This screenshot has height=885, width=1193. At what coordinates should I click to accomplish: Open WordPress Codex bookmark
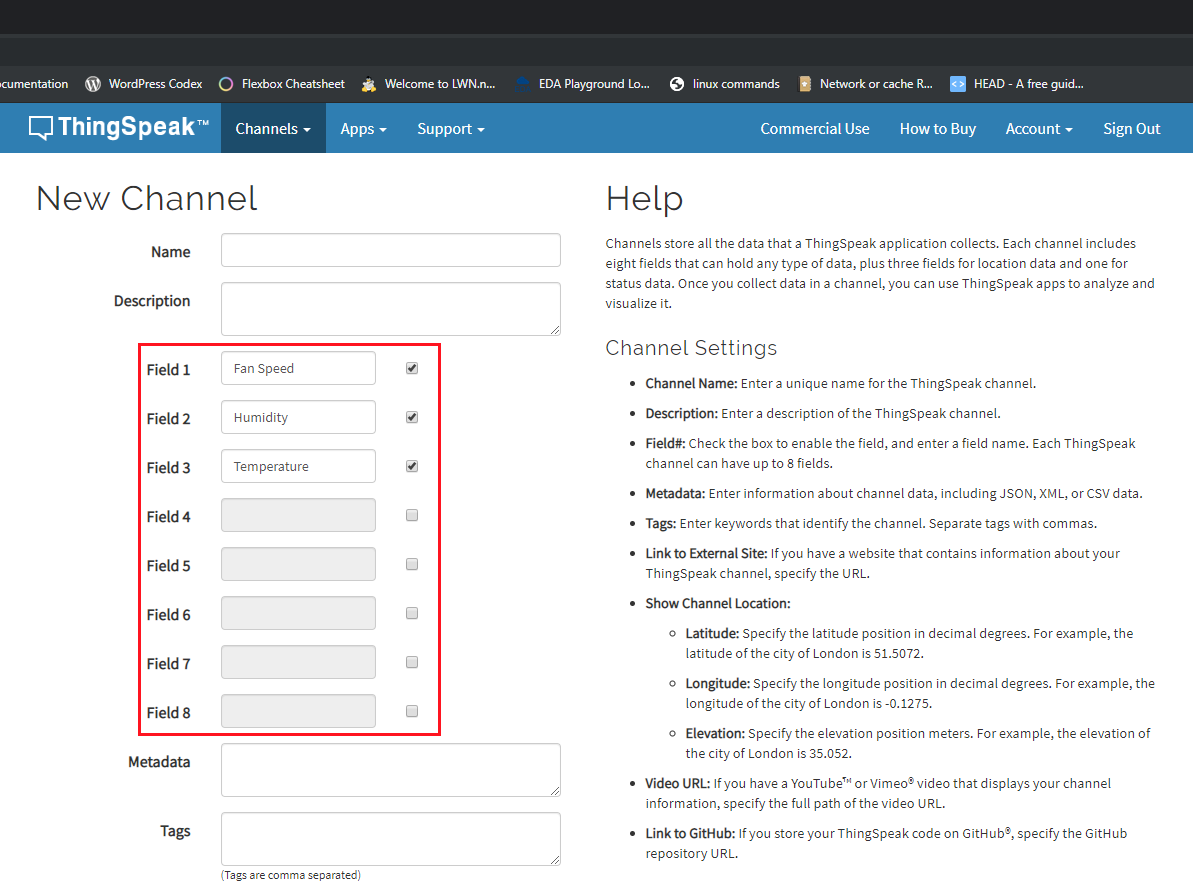click(x=144, y=84)
